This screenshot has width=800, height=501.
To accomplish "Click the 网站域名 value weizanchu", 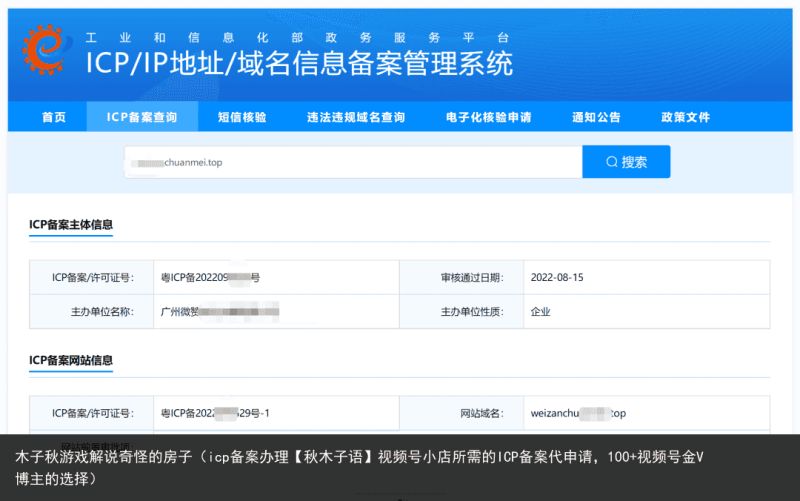I will tap(578, 413).
